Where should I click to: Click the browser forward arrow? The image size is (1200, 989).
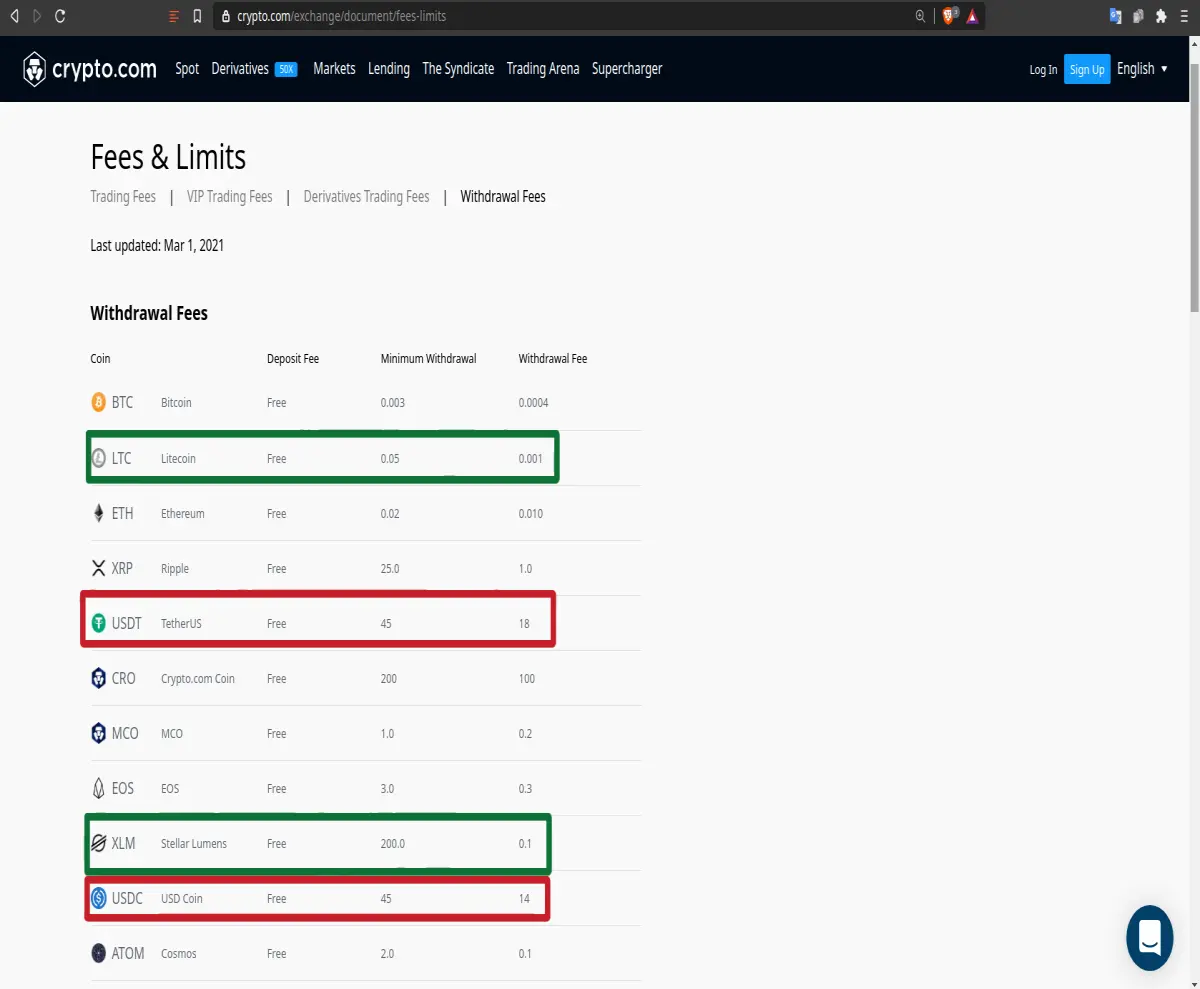[37, 16]
